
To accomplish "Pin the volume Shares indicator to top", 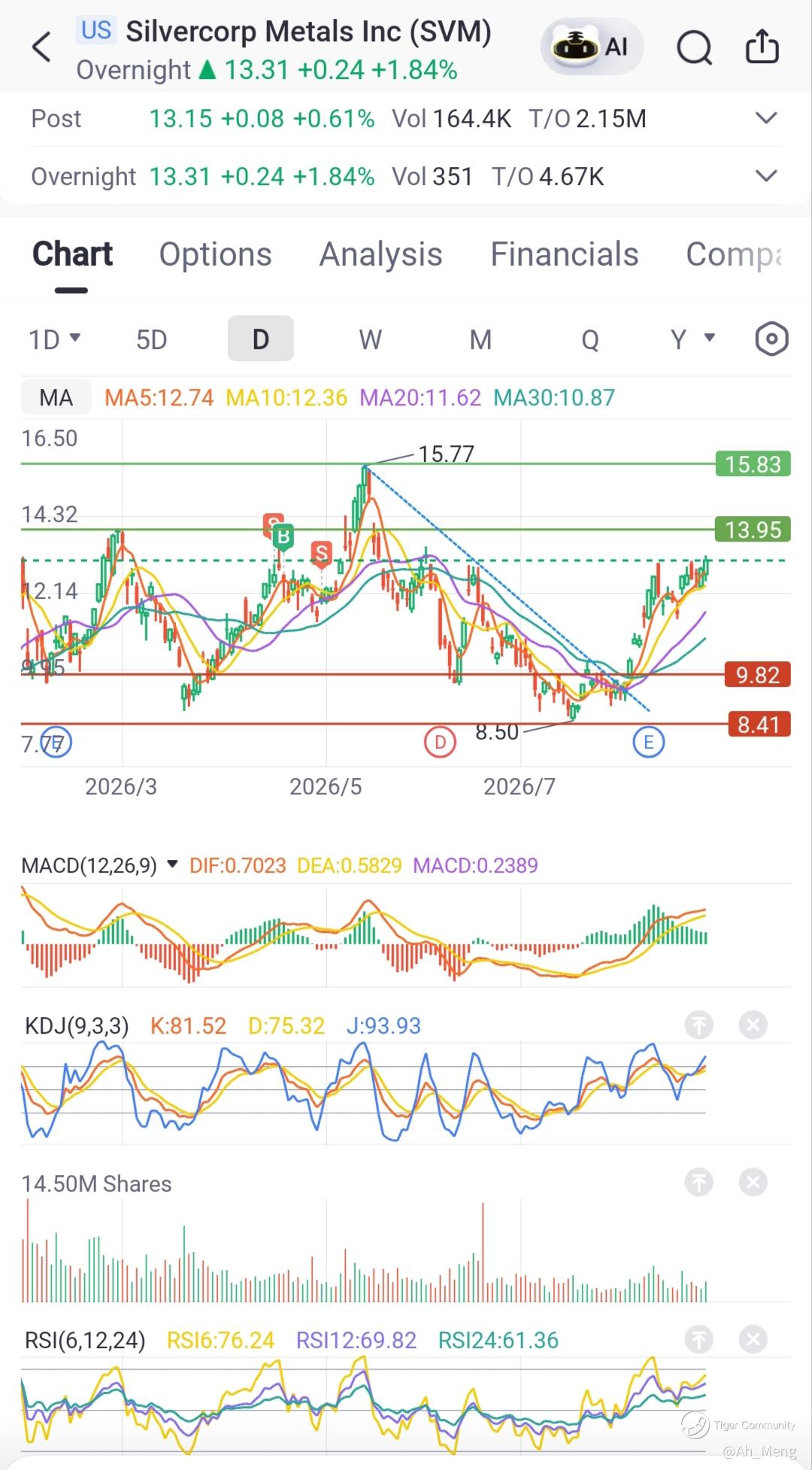I will tap(698, 1183).
